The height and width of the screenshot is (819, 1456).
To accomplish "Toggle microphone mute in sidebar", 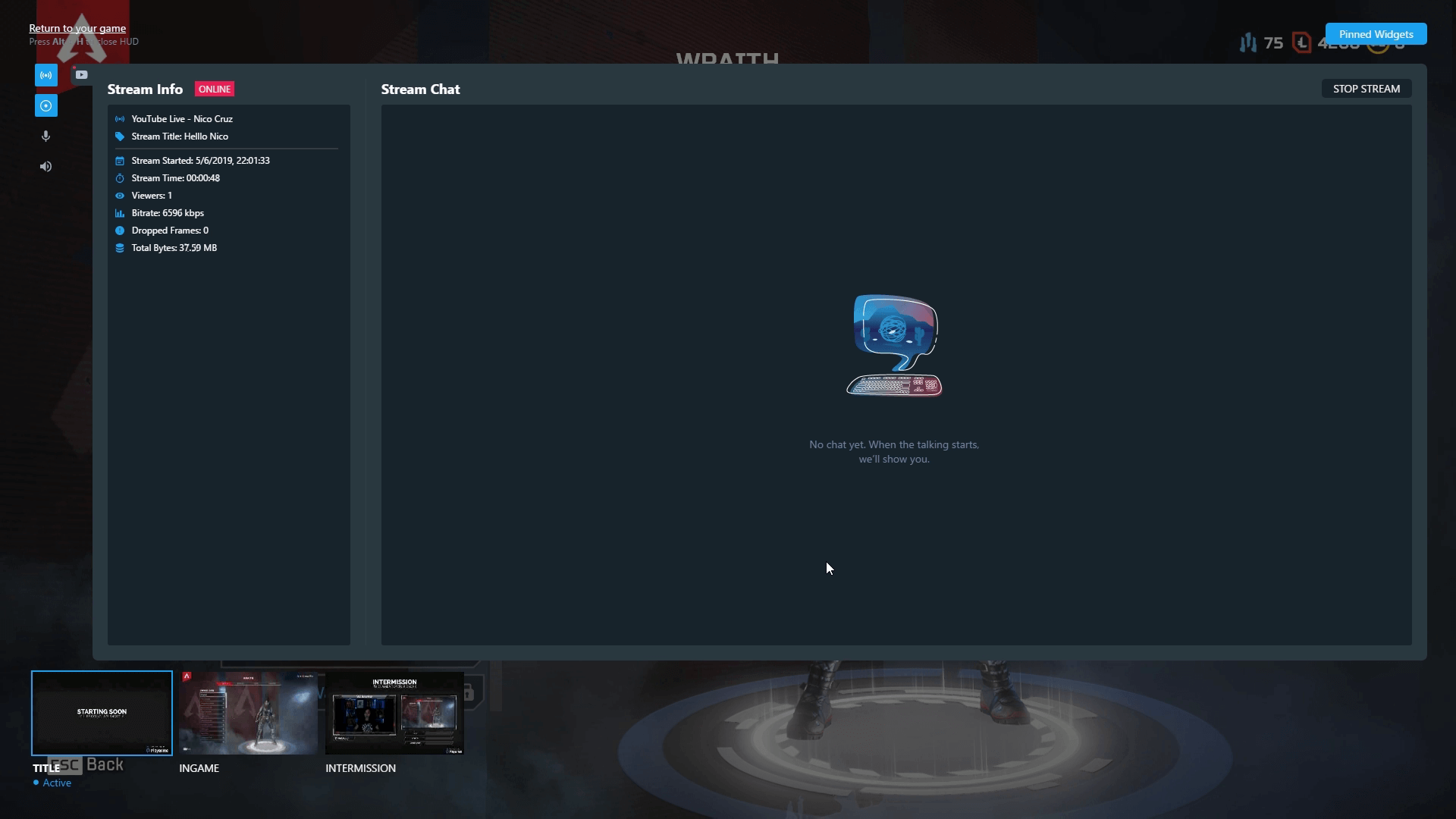I will pos(45,135).
